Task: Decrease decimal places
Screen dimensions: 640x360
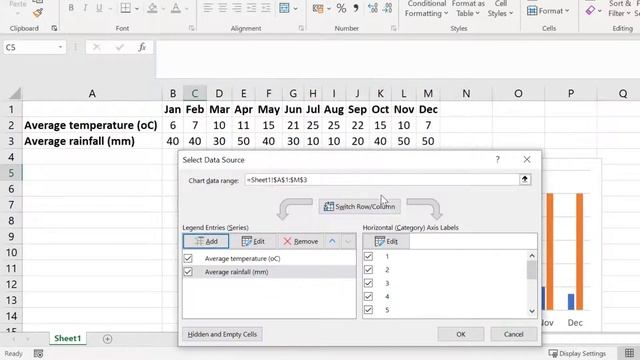Action: (387, 8)
